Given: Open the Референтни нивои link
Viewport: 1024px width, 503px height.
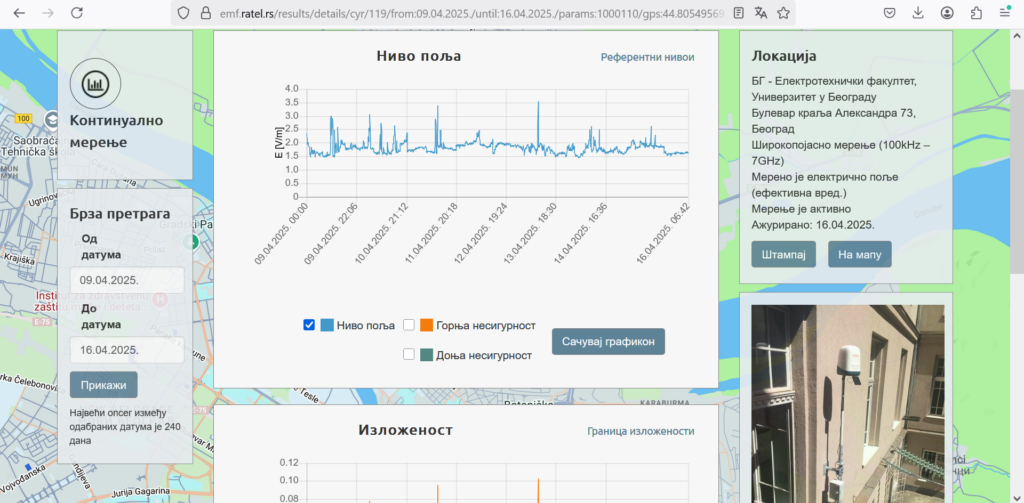Looking at the screenshot, I should coord(647,57).
